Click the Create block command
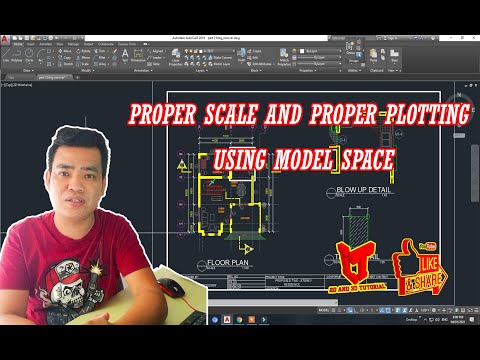This screenshot has width=480, height=360. 254,51
